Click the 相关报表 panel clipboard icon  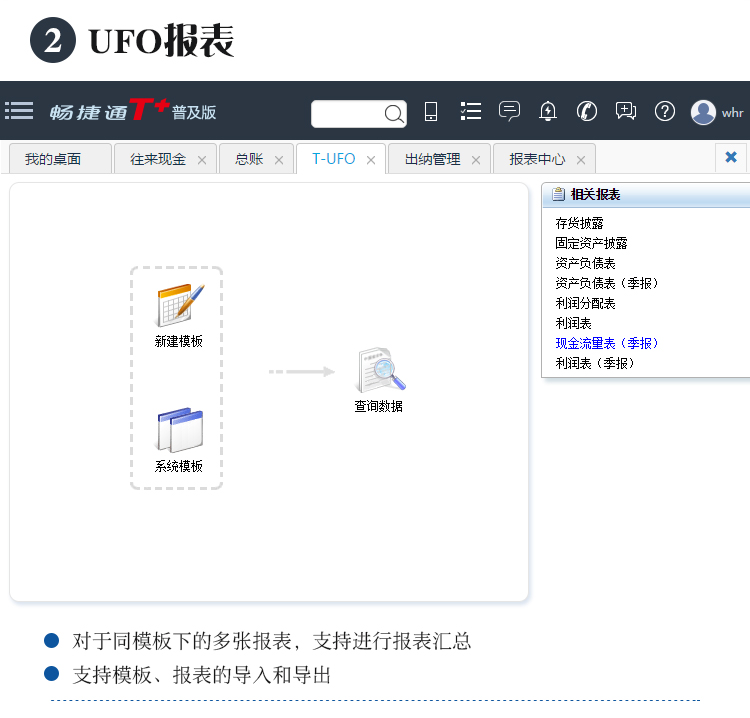click(558, 194)
